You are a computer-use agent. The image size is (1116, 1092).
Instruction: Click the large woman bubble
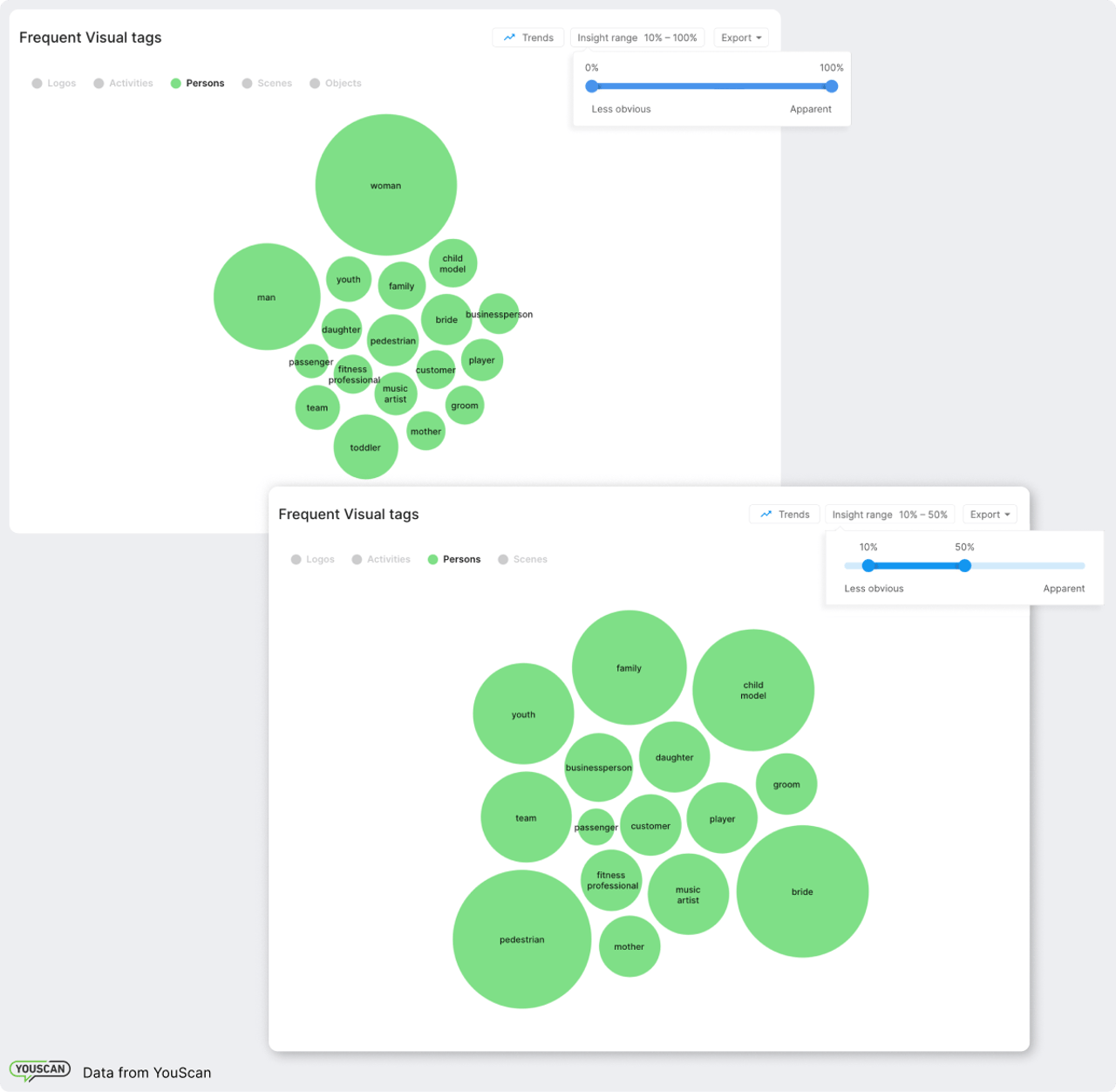pyautogui.click(x=385, y=185)
